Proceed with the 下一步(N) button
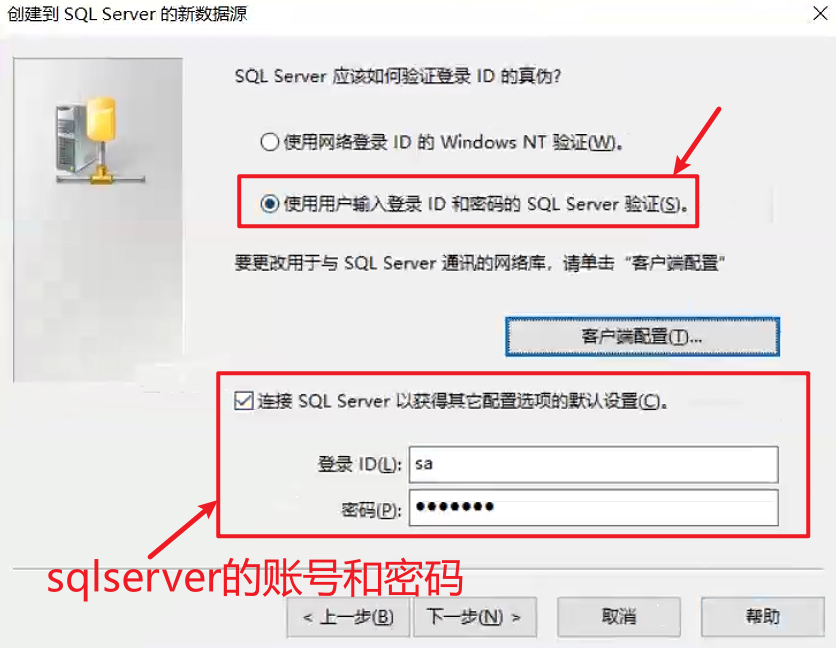Viewport: 836px width, 648px height. coord(475,617)
